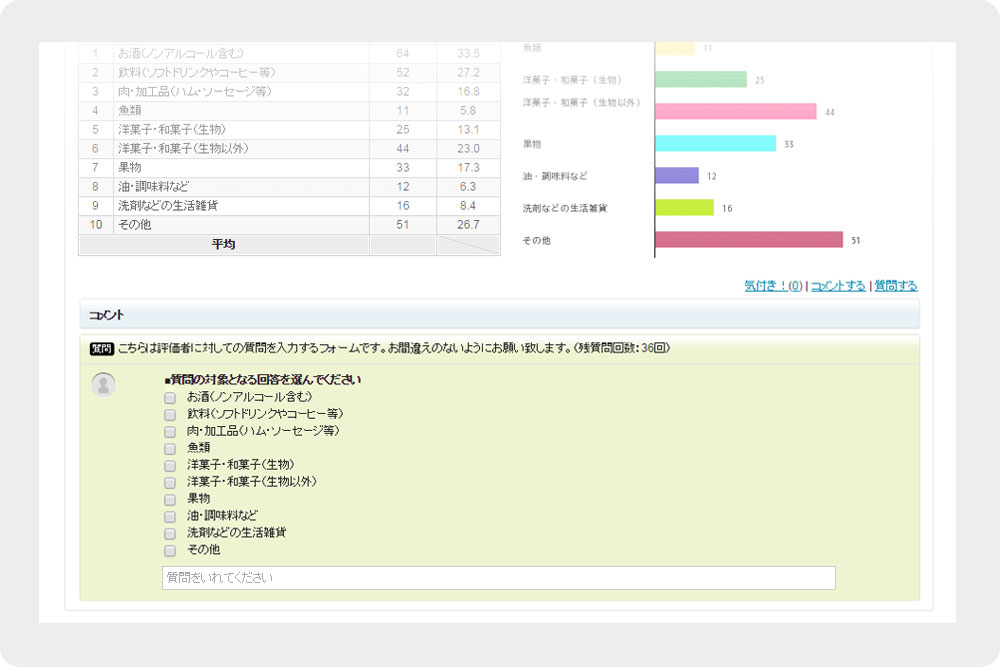Check the 果物 checkbox in the form

pyautogui.click(x=170, y=498)
